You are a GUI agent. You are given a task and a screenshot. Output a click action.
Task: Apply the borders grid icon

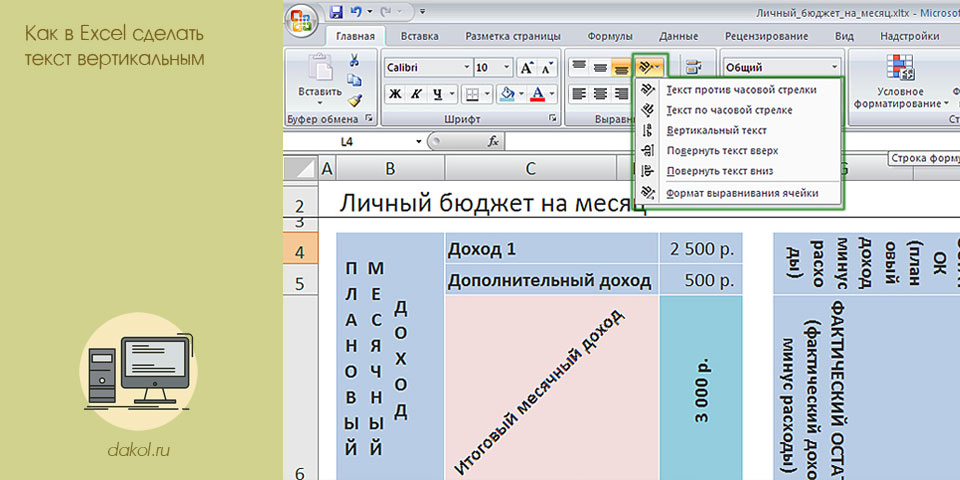[x=471, y=94]
